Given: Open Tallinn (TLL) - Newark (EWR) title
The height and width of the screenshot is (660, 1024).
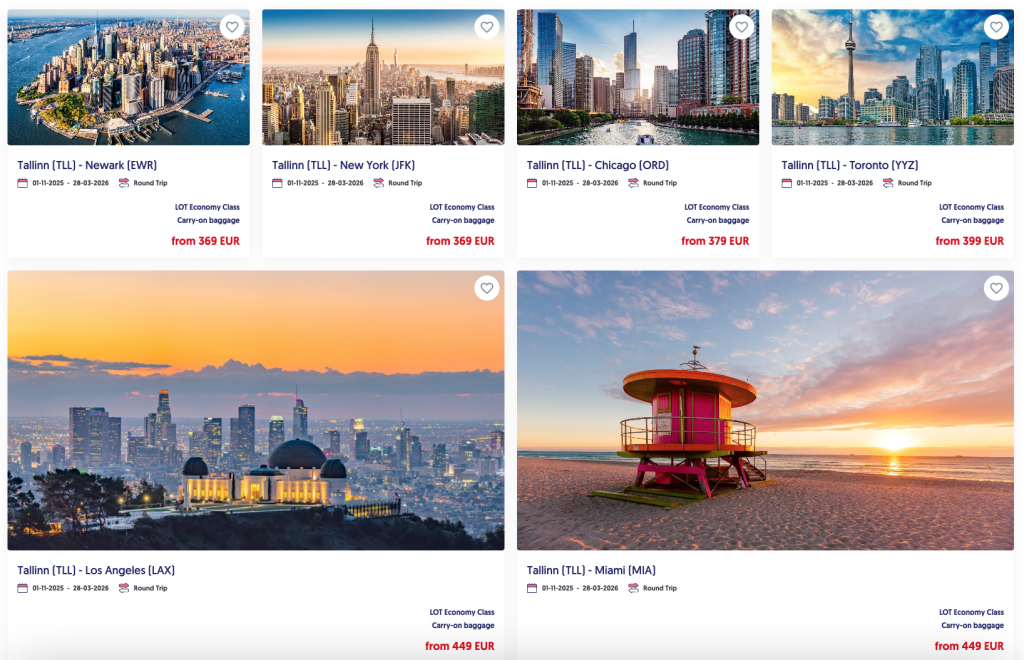Looking at the screenshot, I should coord(87,165).
